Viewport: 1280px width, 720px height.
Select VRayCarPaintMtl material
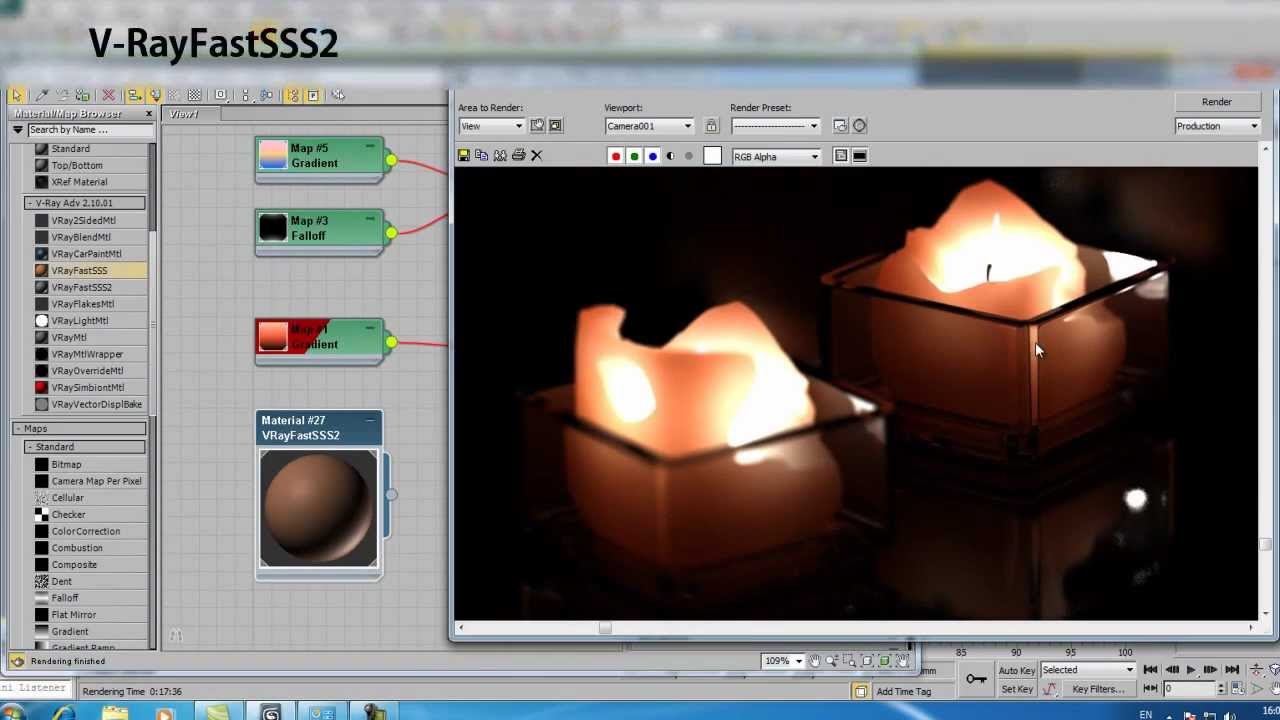tap(86, 254)
